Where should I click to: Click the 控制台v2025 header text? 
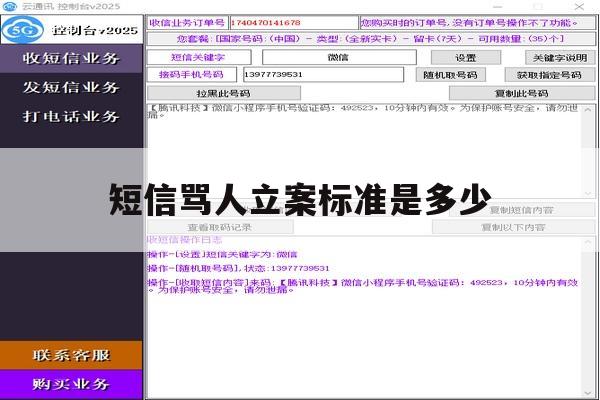pos(95,30)
